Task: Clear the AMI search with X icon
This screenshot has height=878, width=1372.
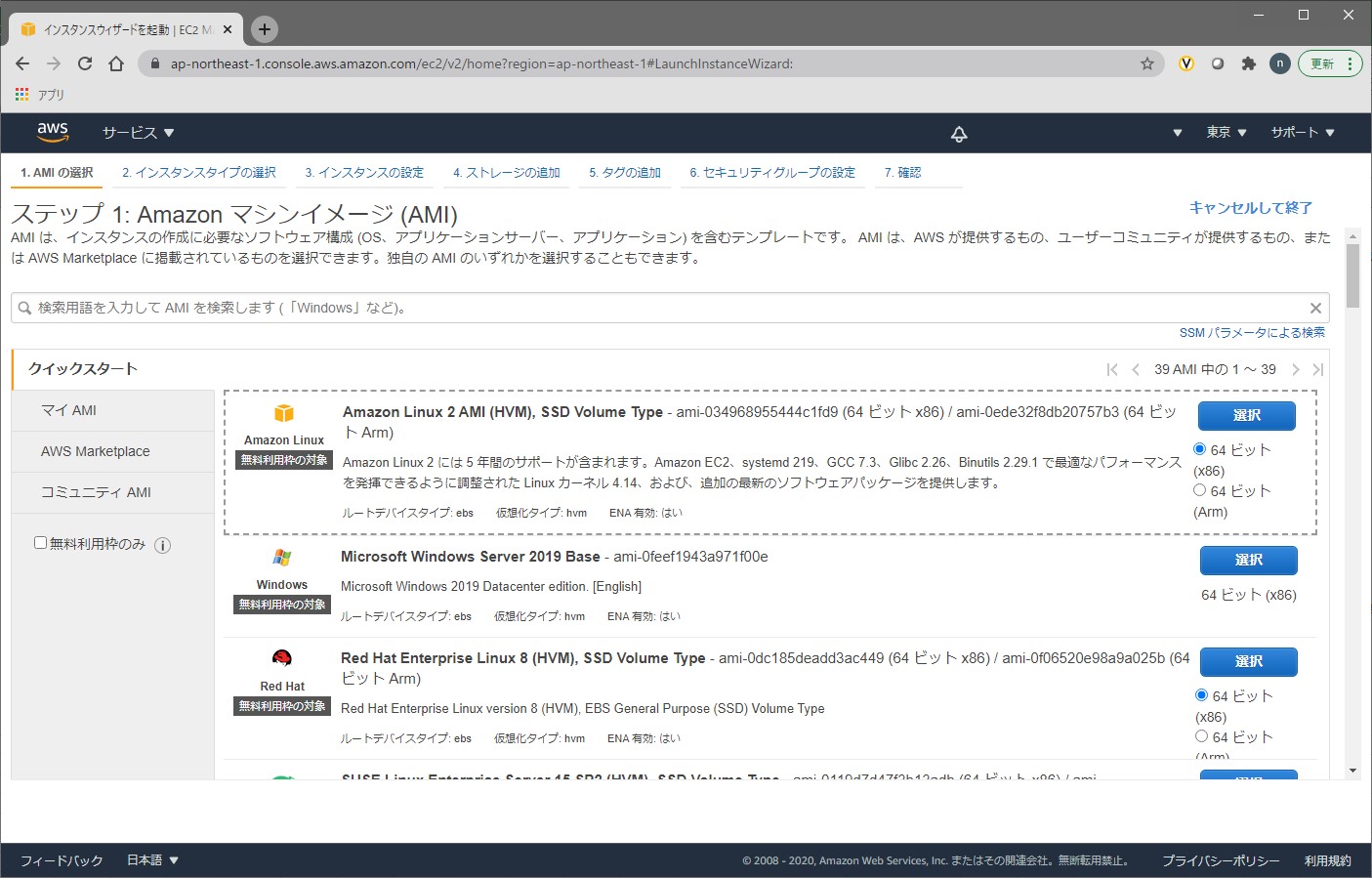Action: coord(1315,308)
